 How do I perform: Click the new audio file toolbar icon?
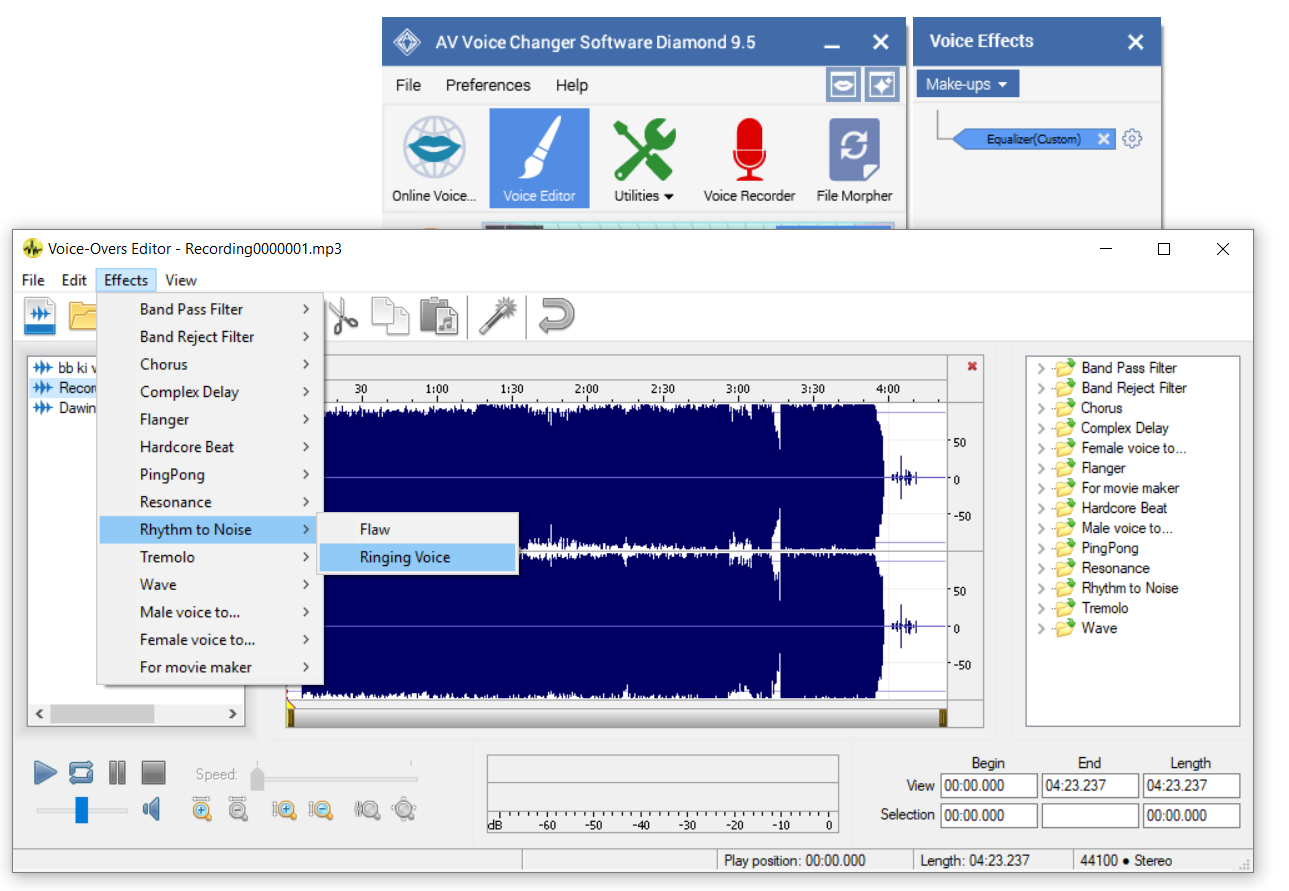[x=40, y=315]
